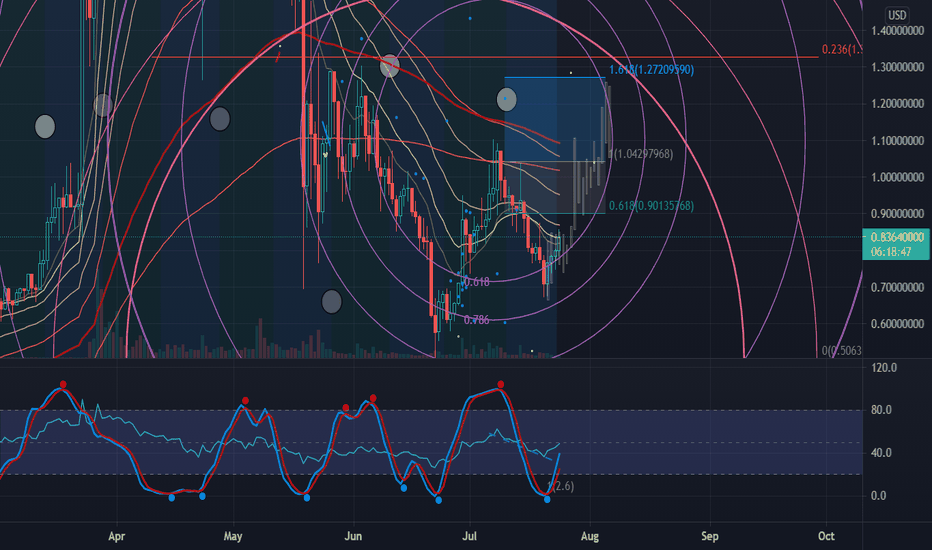The width and height of the screenshot is (932, 550).
Task: Click the 0.0 oscillator scale label
Action: coord(879,496)
